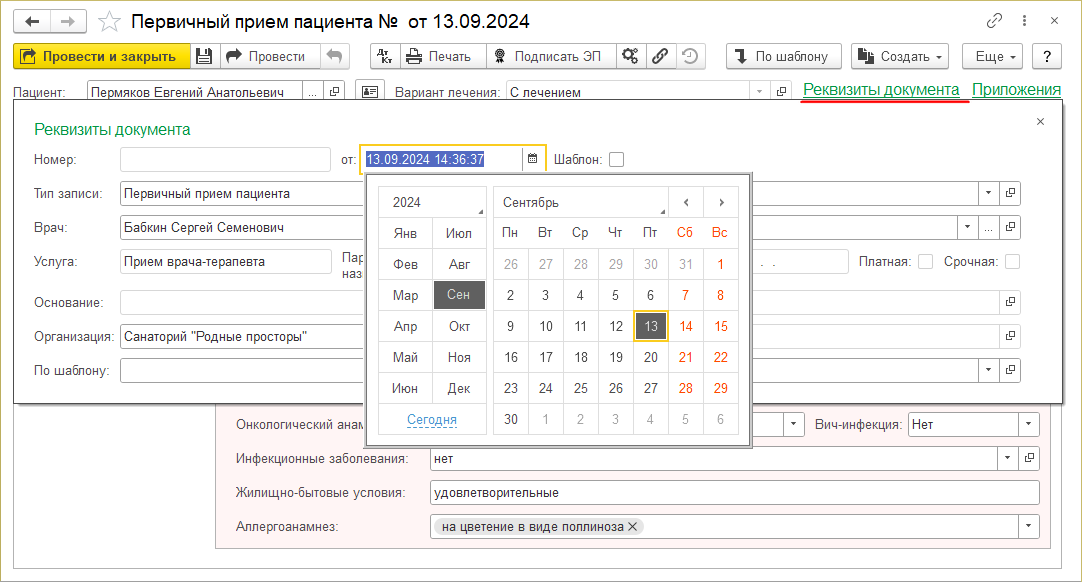Select the Реквизиты документа tab

881,90
